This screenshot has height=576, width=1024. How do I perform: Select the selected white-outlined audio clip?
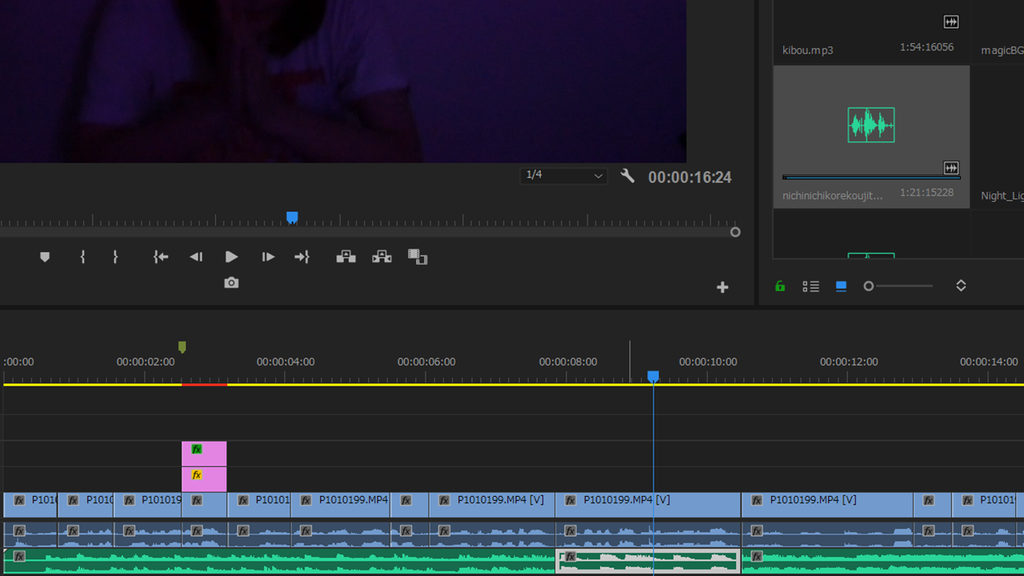click(x=648, y=562)
